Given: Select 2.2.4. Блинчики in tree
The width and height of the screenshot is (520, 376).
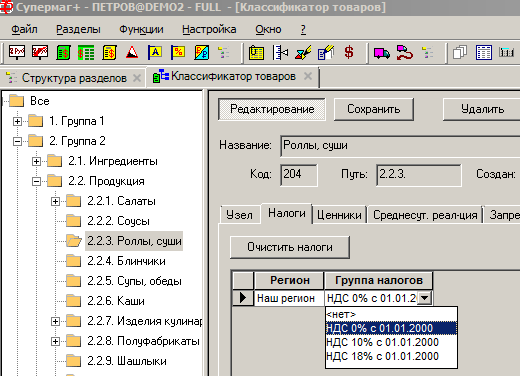Looking at the screenshot, I should coord(126,261).
